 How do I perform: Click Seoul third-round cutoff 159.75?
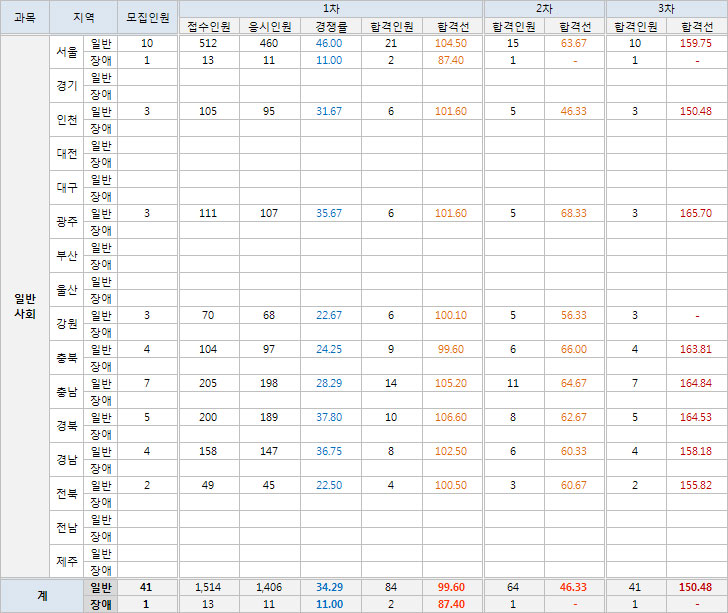pos(696,43)
